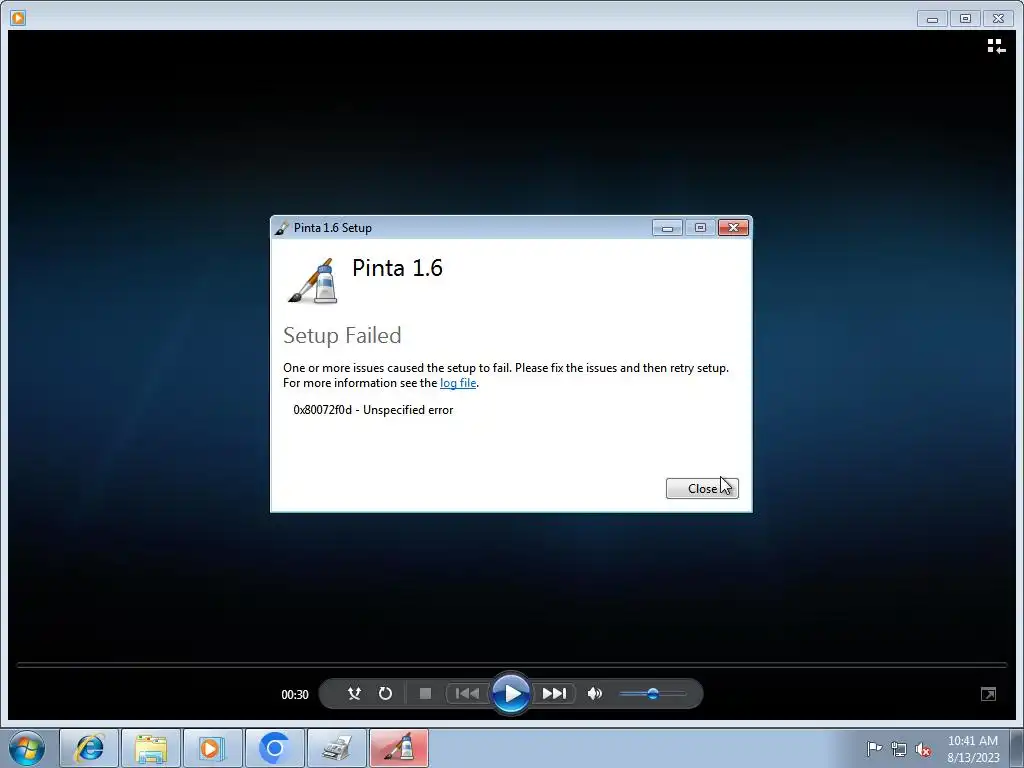Maximize the Pinta 1.6 Setup window
The image size is (1024, 768).
click(x=700, y=227)
